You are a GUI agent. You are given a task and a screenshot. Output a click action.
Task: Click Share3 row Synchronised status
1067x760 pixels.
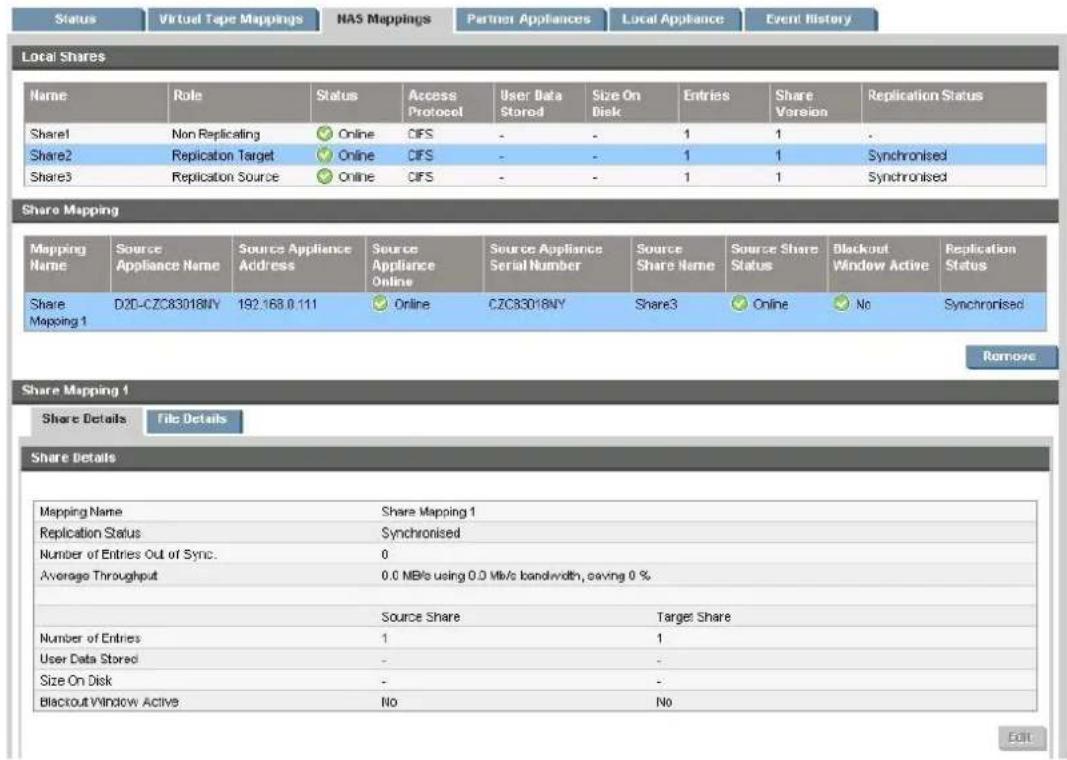(x=907, y=176)
